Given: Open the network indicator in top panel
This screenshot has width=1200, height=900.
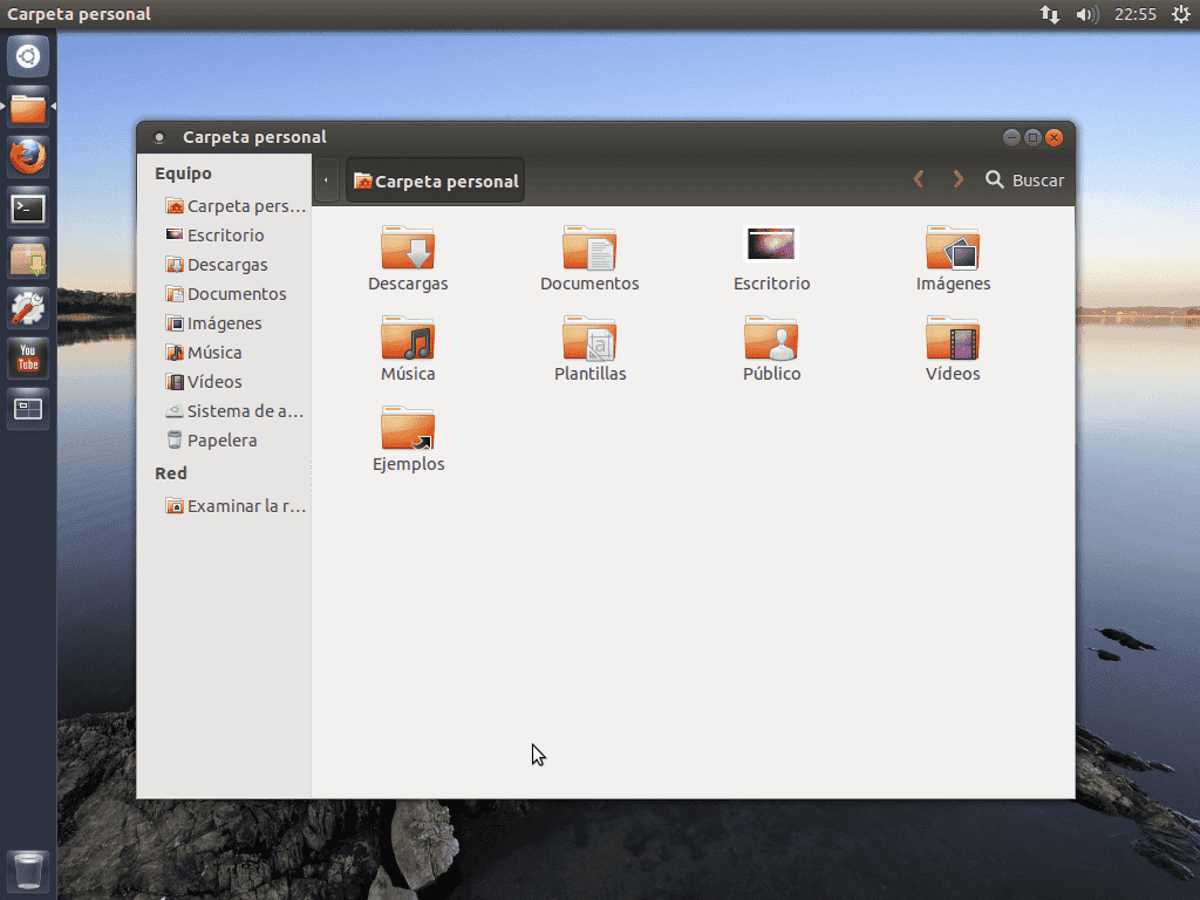Looking at the screenshot, I should pyautogui.click(x=1050, y=14).
